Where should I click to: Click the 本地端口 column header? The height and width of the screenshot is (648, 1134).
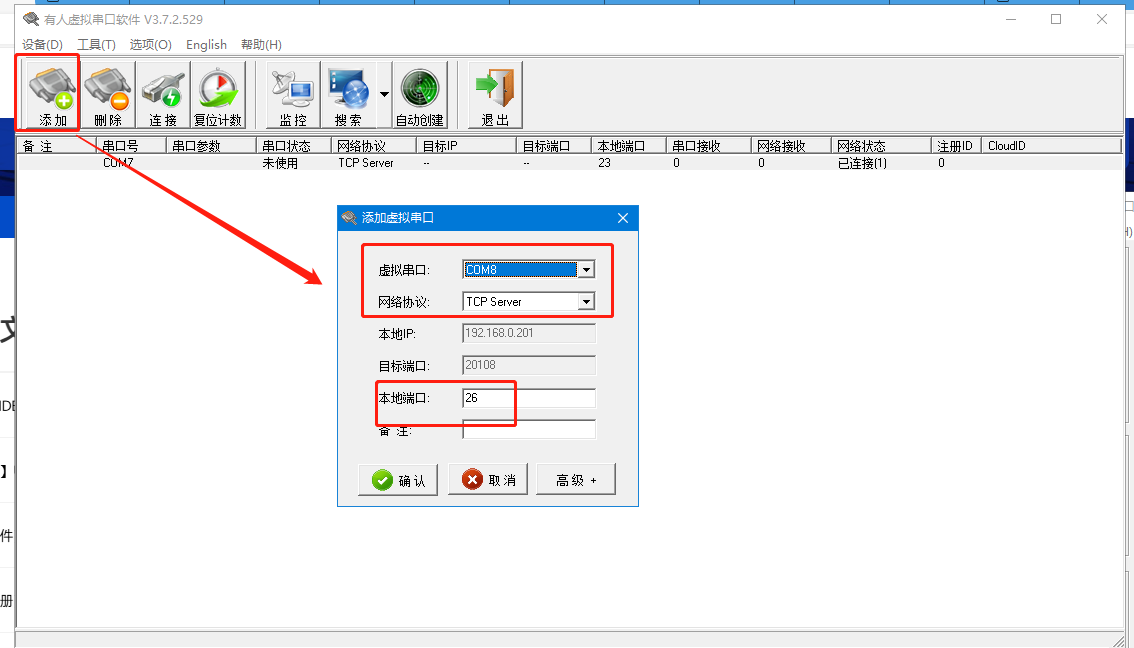[628, 146]
